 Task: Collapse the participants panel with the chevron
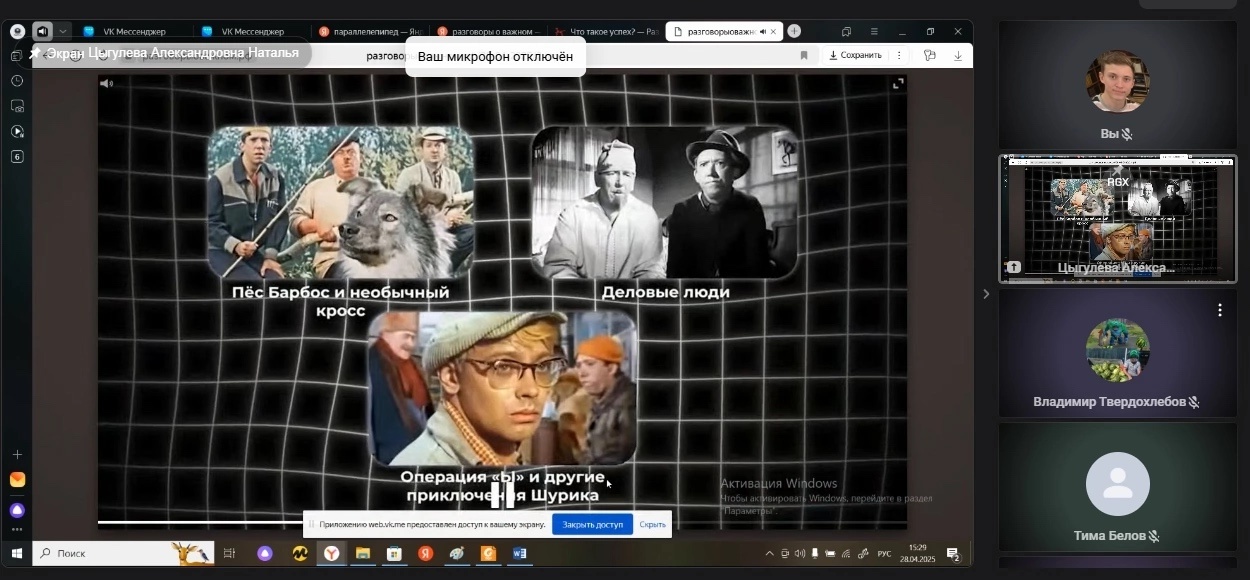pos(986,294)
